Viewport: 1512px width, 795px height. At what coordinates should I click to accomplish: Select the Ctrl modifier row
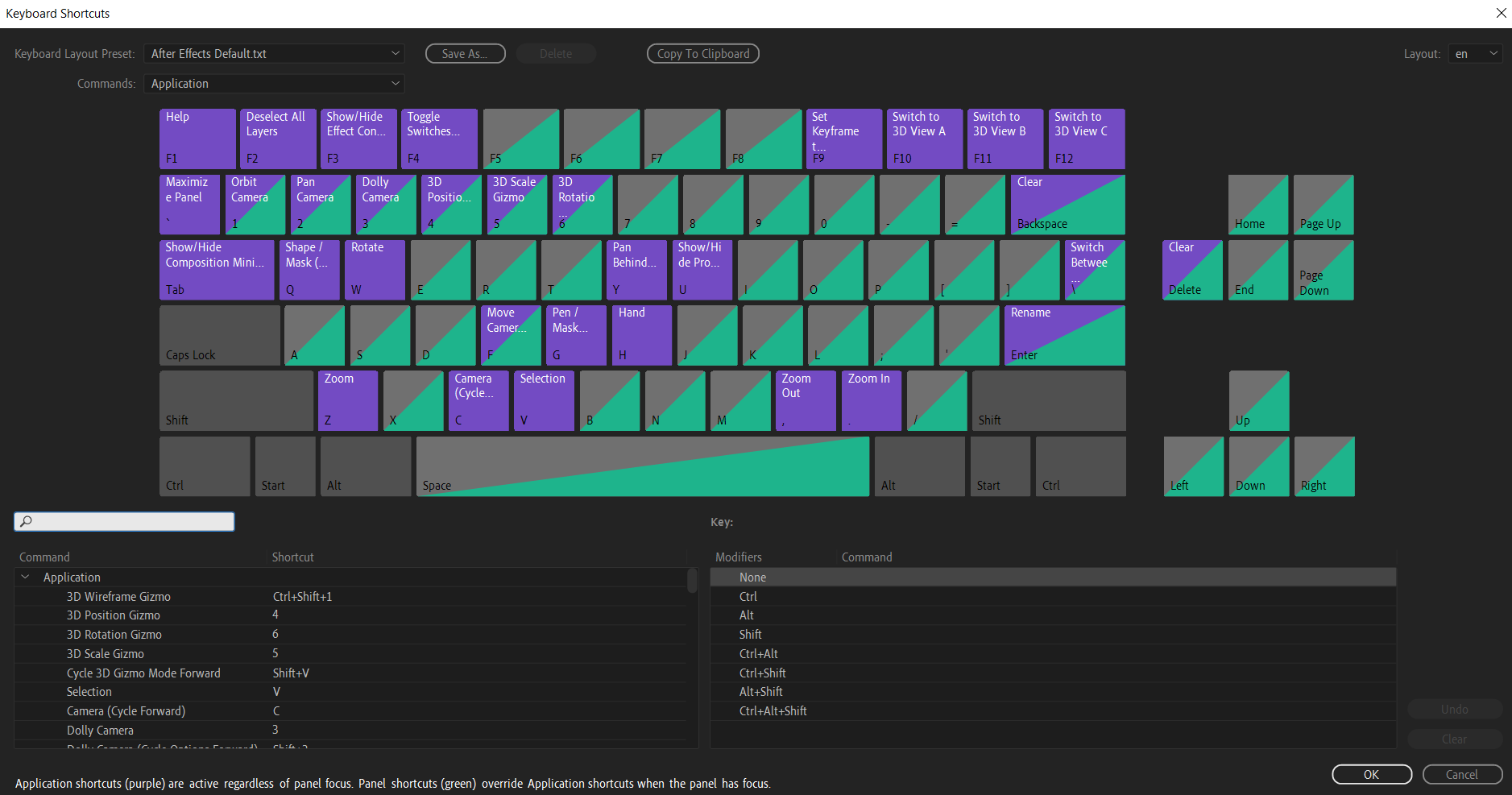click(1053, 596)
